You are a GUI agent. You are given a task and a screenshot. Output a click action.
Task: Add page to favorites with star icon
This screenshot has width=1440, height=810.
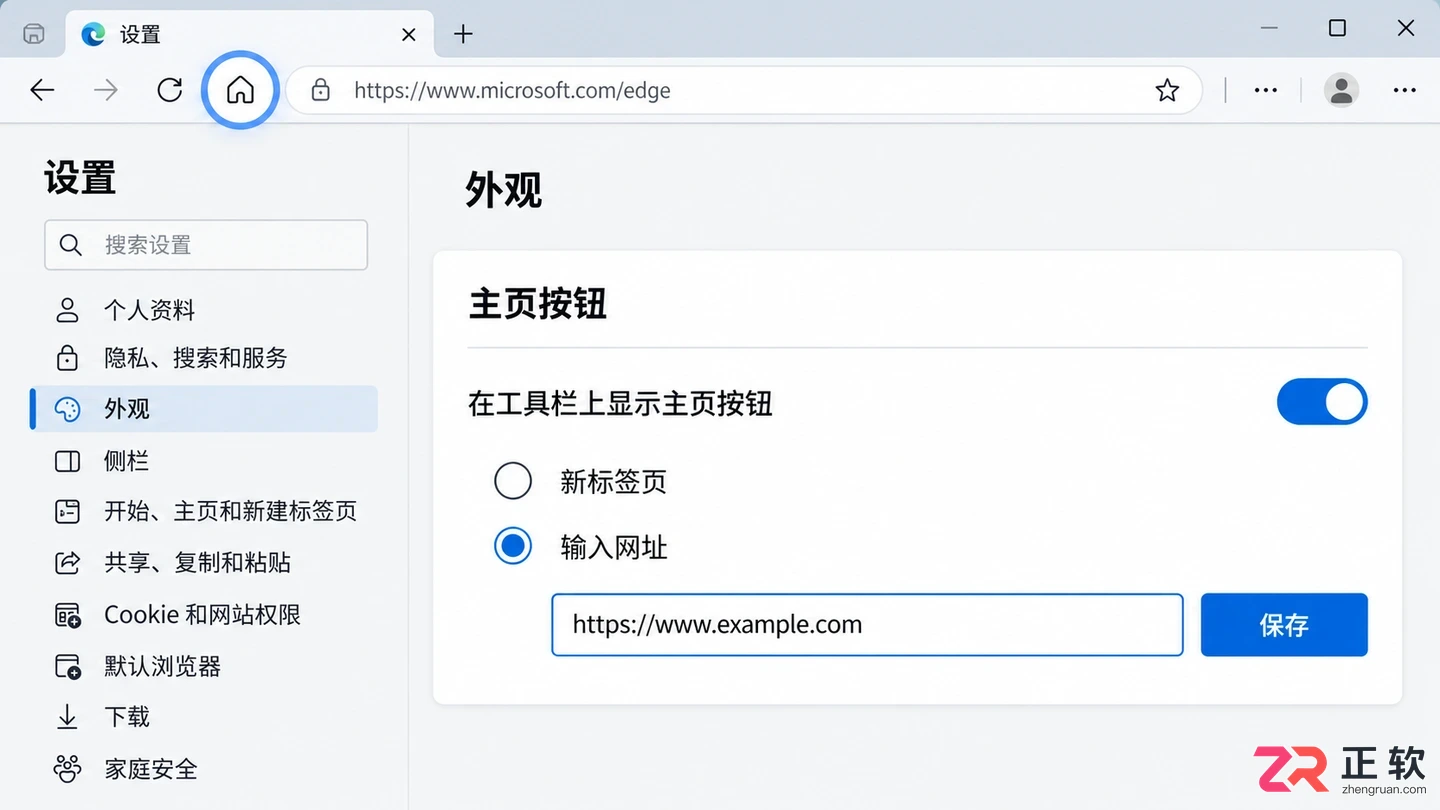tap(1167, 91)
